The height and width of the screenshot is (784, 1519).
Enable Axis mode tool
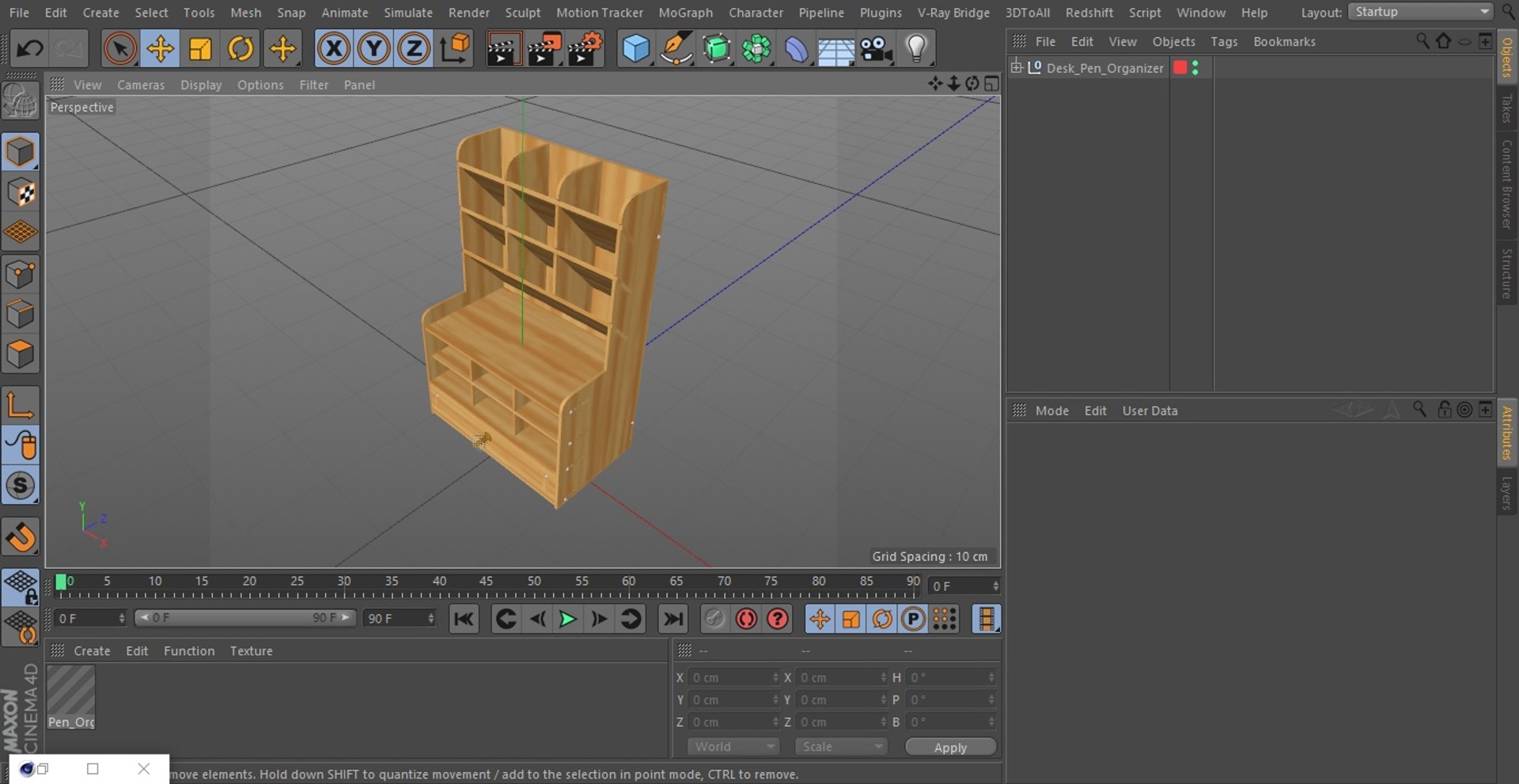pyautogui.click(x=21, y=404)
